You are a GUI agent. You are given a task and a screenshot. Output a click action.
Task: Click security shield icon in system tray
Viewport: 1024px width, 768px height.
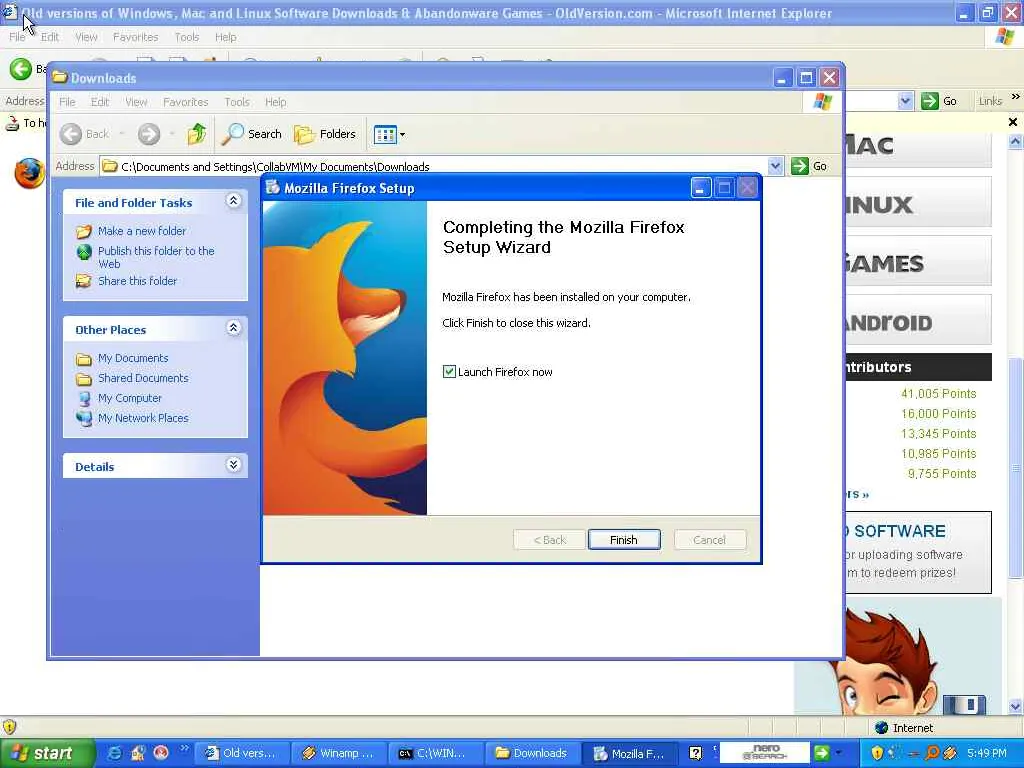(877, 753)
